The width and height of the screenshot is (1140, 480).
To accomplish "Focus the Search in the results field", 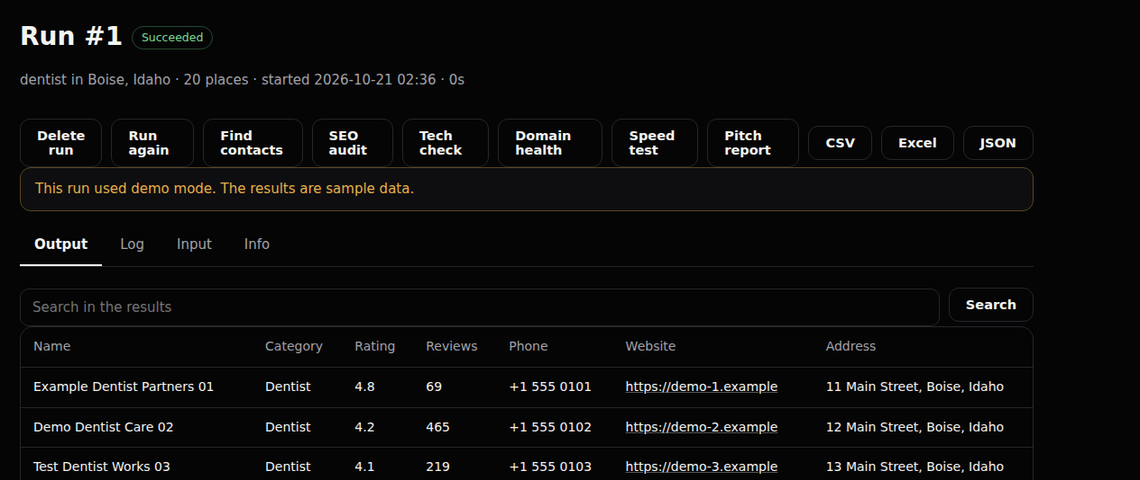I will pyautogui.click(x=480, y=307).
